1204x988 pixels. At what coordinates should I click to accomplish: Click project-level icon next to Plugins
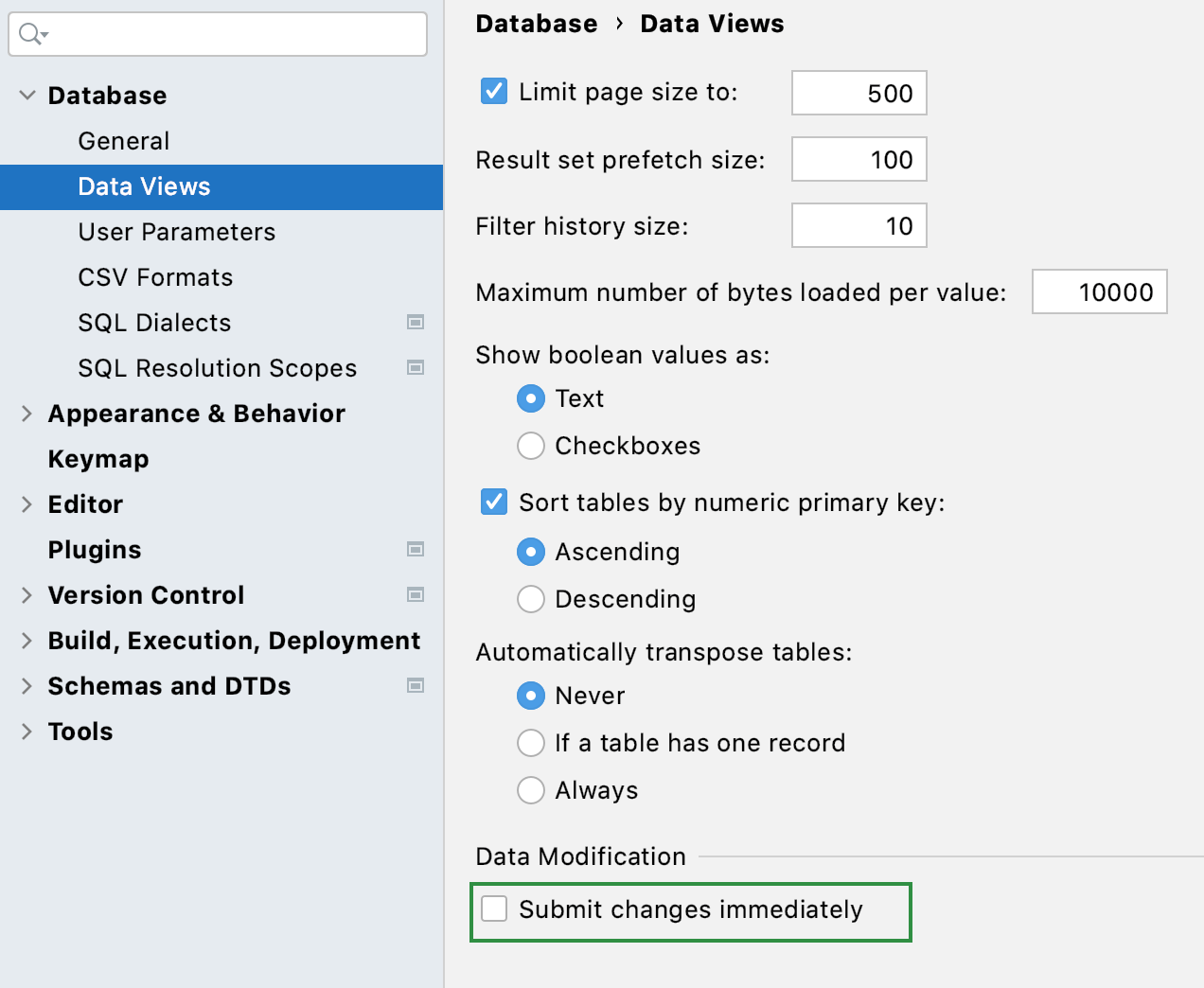[415, 550]
